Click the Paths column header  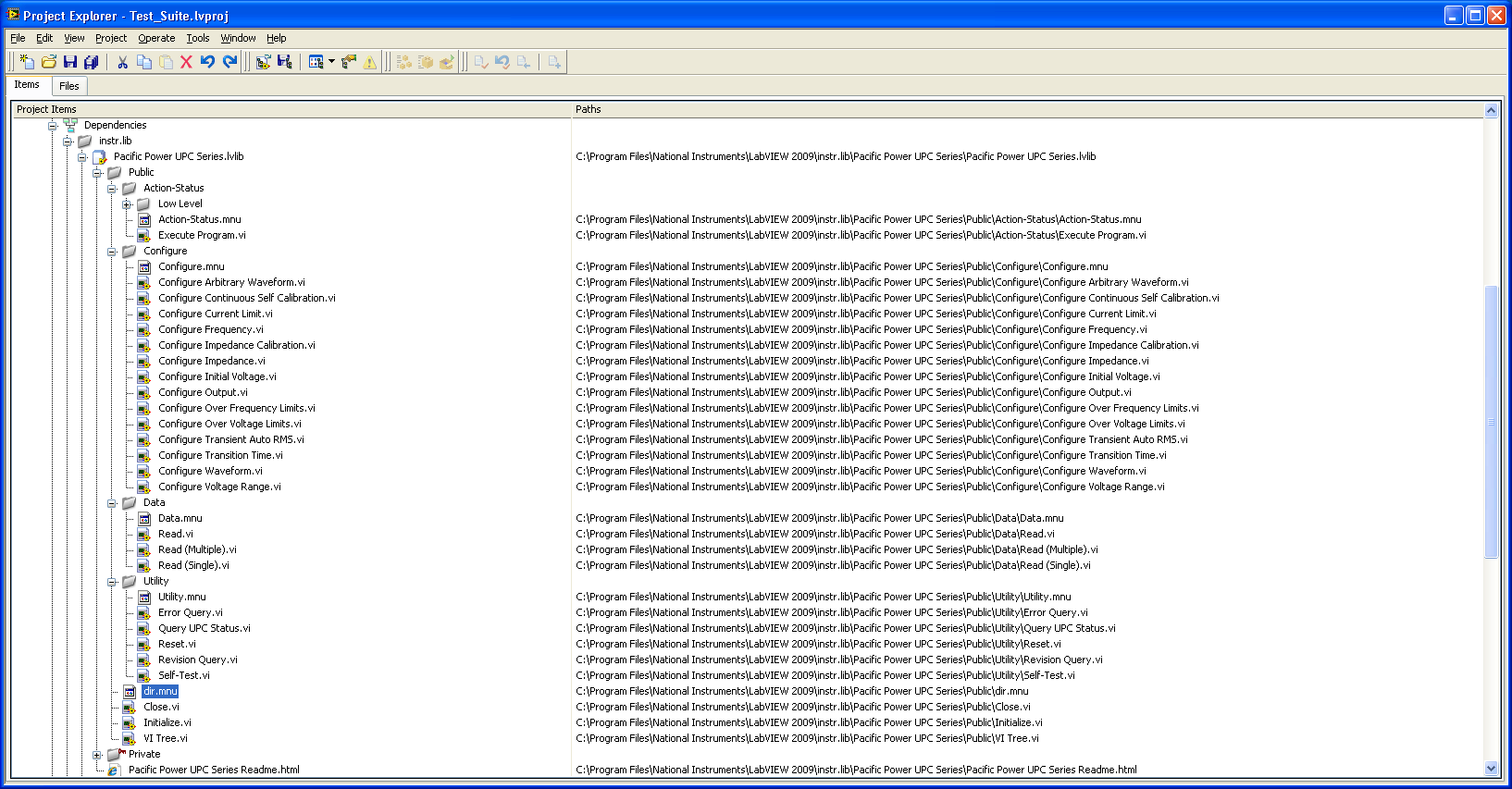pos(589,109)
